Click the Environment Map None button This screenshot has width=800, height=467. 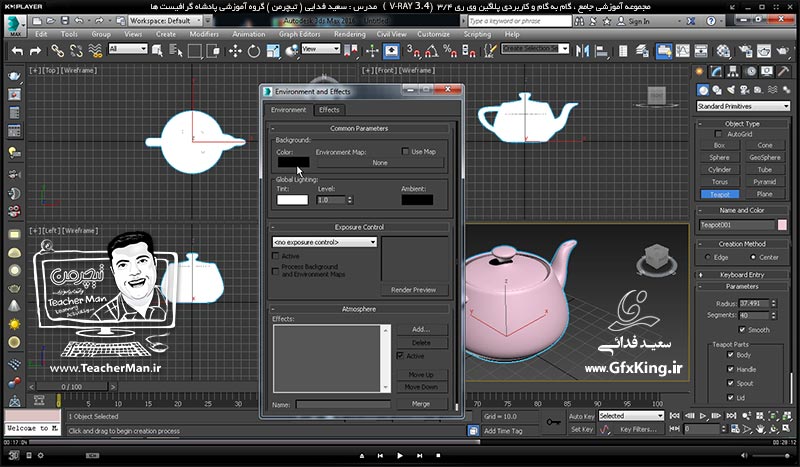point(380,163)
